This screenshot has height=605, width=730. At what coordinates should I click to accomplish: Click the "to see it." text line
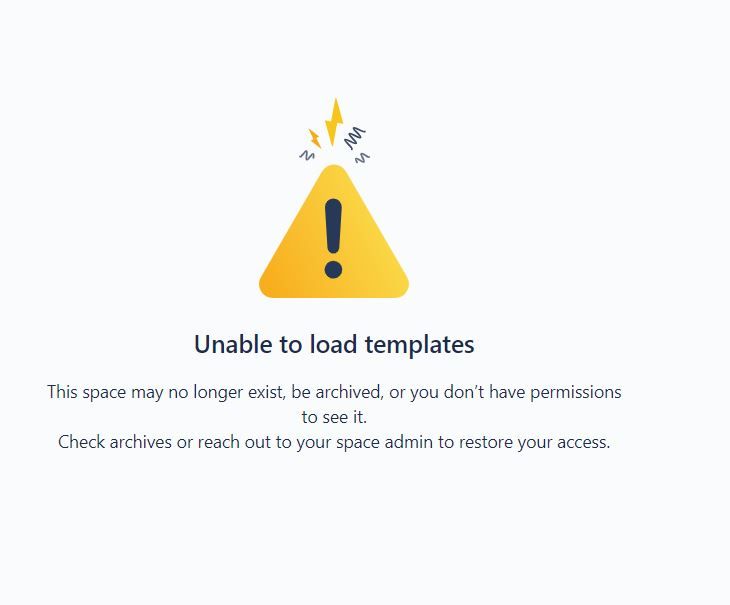pyautogui.click(x=334, y=417)
